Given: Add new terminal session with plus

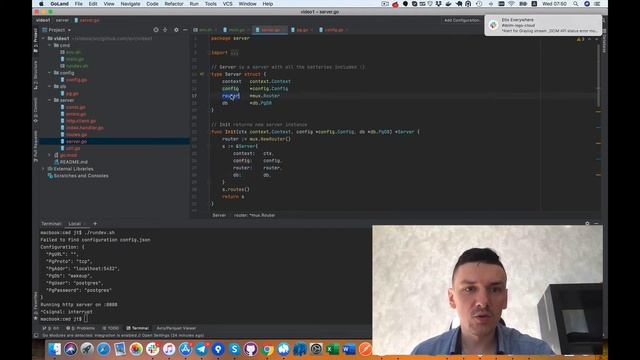Looking at the screenshot, I should 95,224.
